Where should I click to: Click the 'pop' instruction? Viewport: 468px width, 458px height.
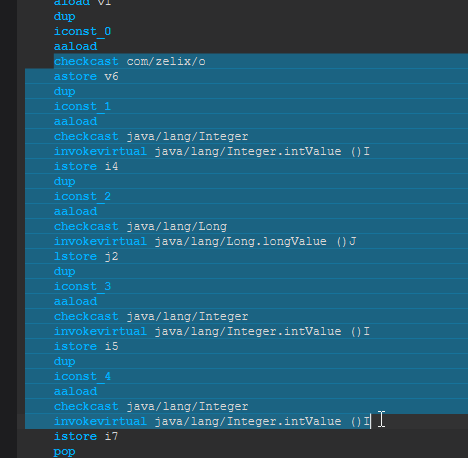click(x=65, y=451)
